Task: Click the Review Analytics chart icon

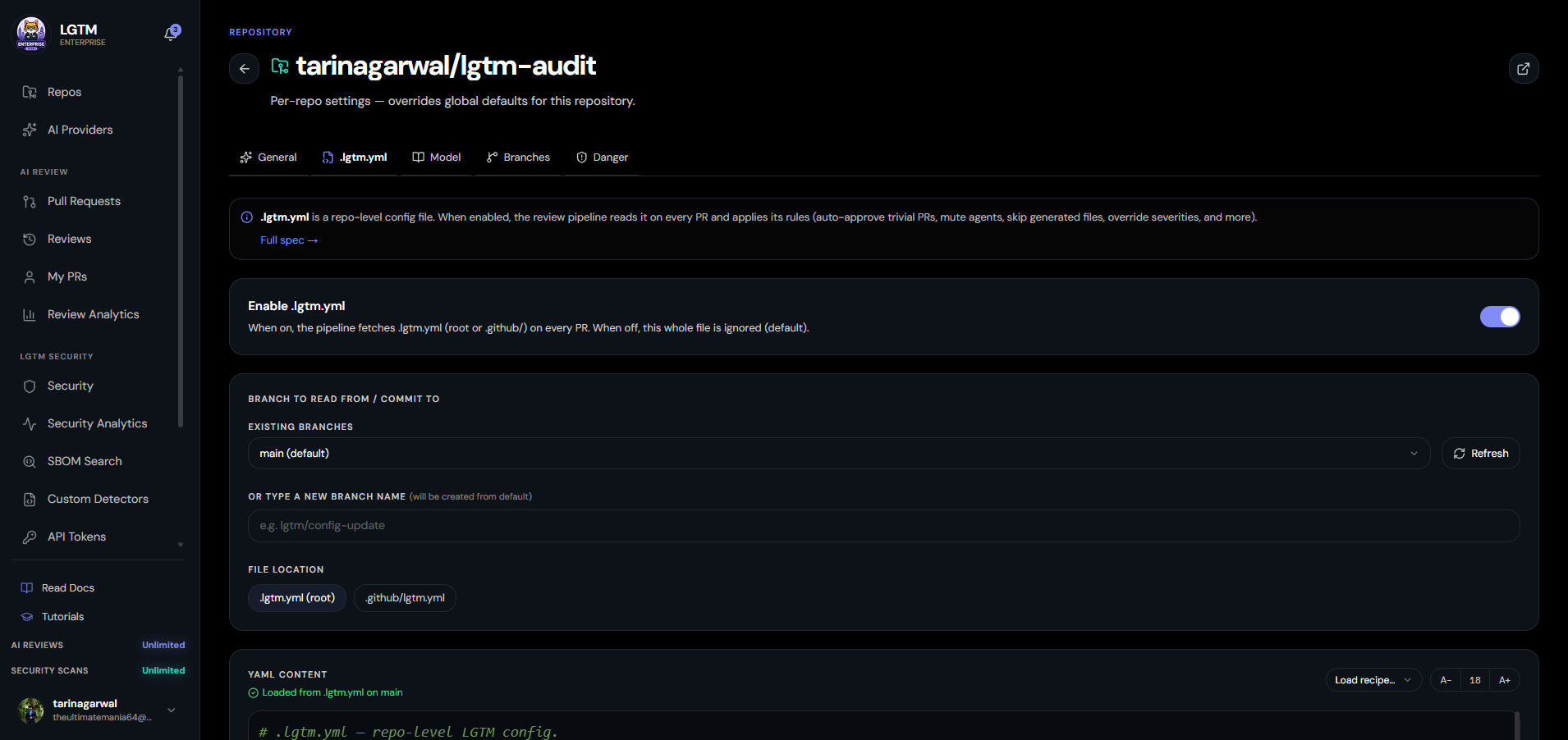Action: click(x=30, y=314)
